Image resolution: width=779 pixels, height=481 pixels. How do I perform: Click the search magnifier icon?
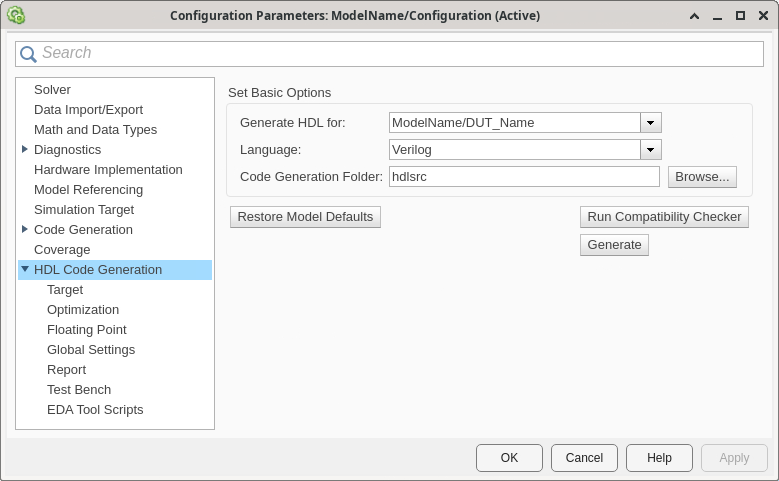click(x=29, y=54)
